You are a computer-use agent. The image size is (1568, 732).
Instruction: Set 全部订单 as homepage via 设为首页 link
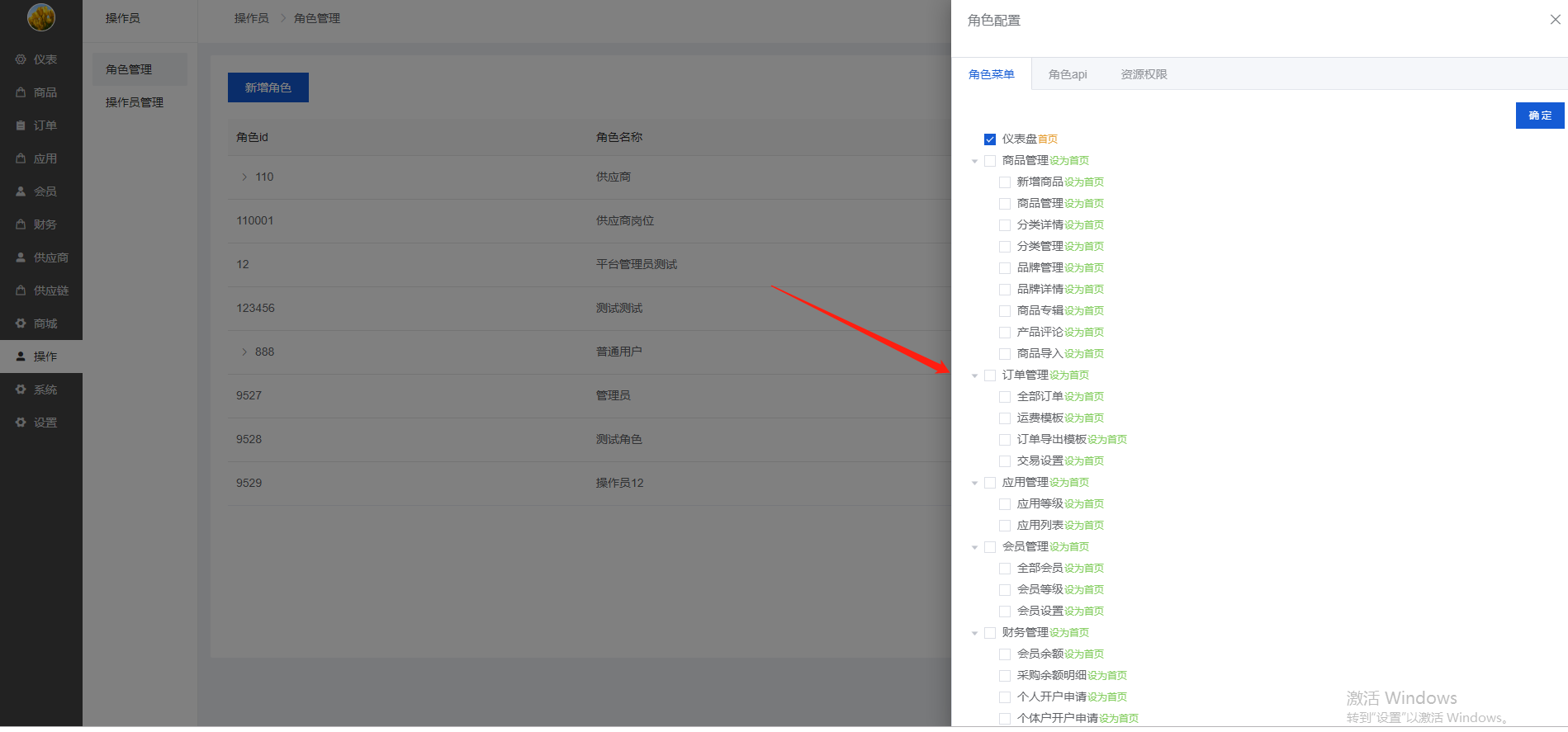click(x=1084, y=397)
